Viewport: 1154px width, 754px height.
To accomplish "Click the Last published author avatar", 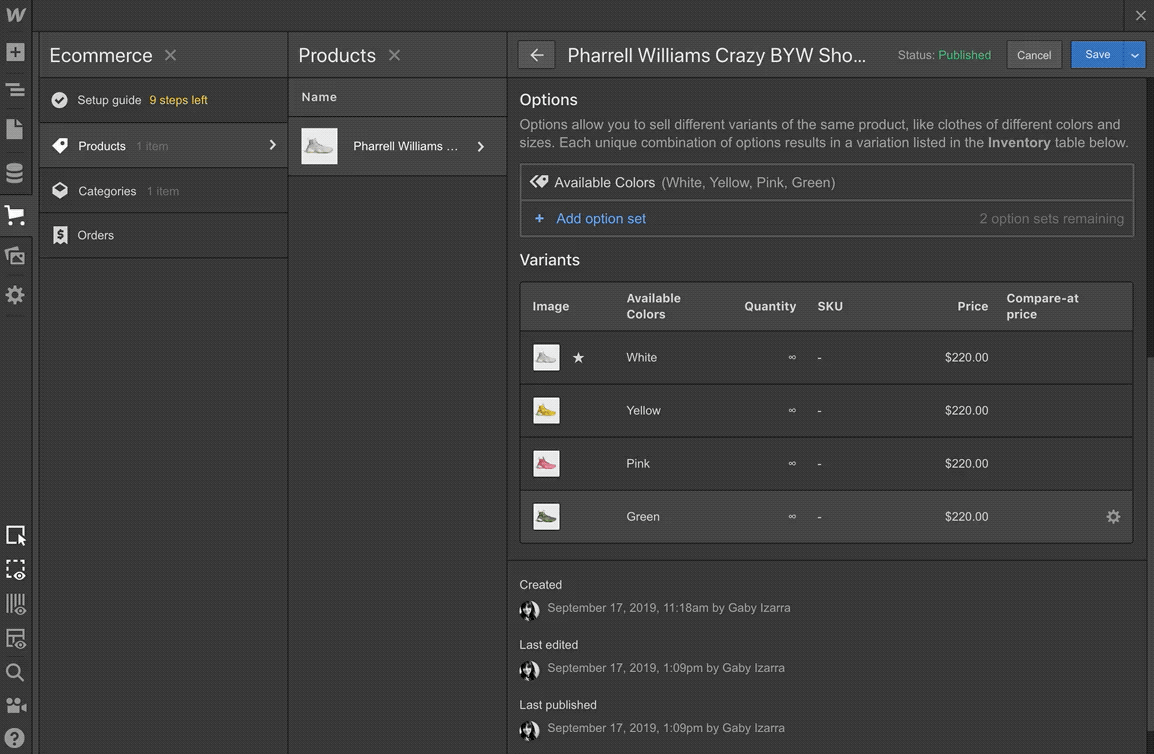I will [529, 730].
